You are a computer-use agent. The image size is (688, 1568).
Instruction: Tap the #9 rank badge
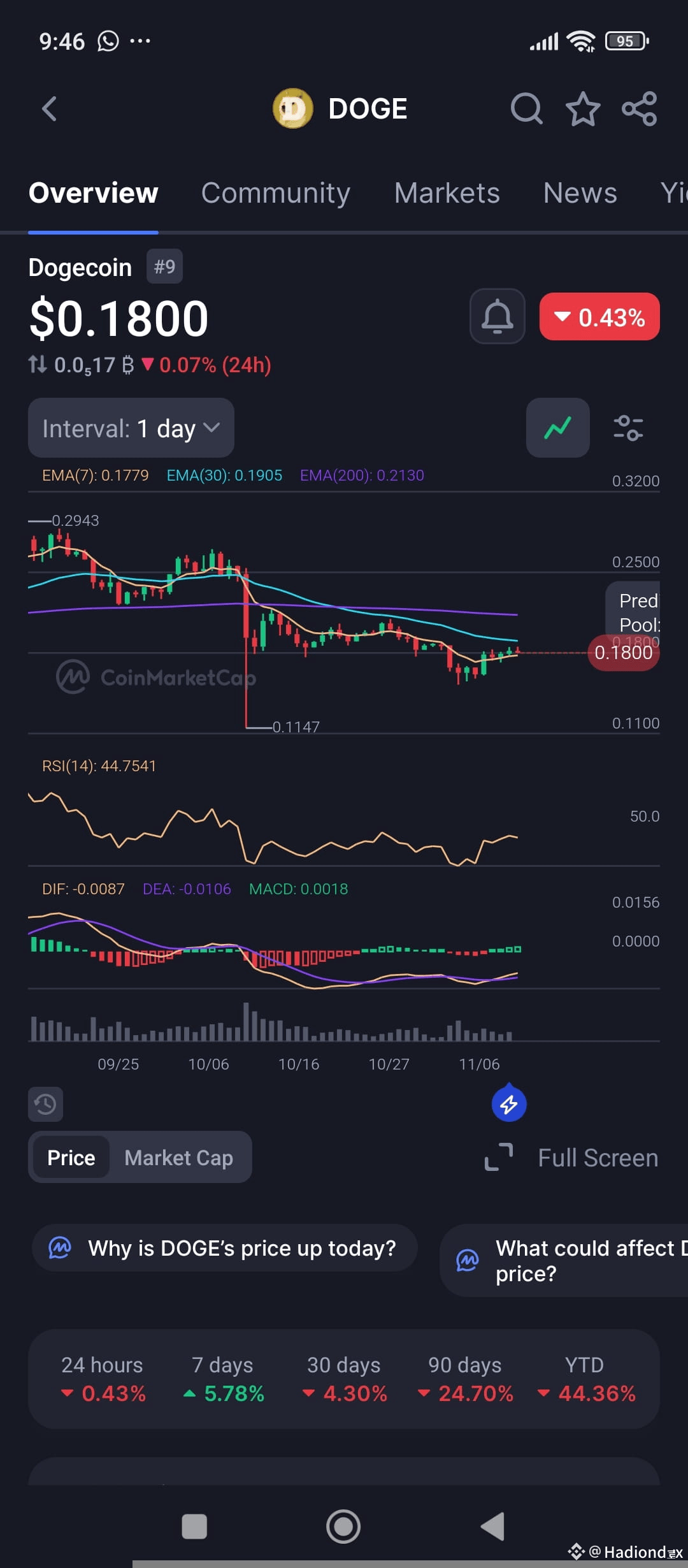(164, 266)
